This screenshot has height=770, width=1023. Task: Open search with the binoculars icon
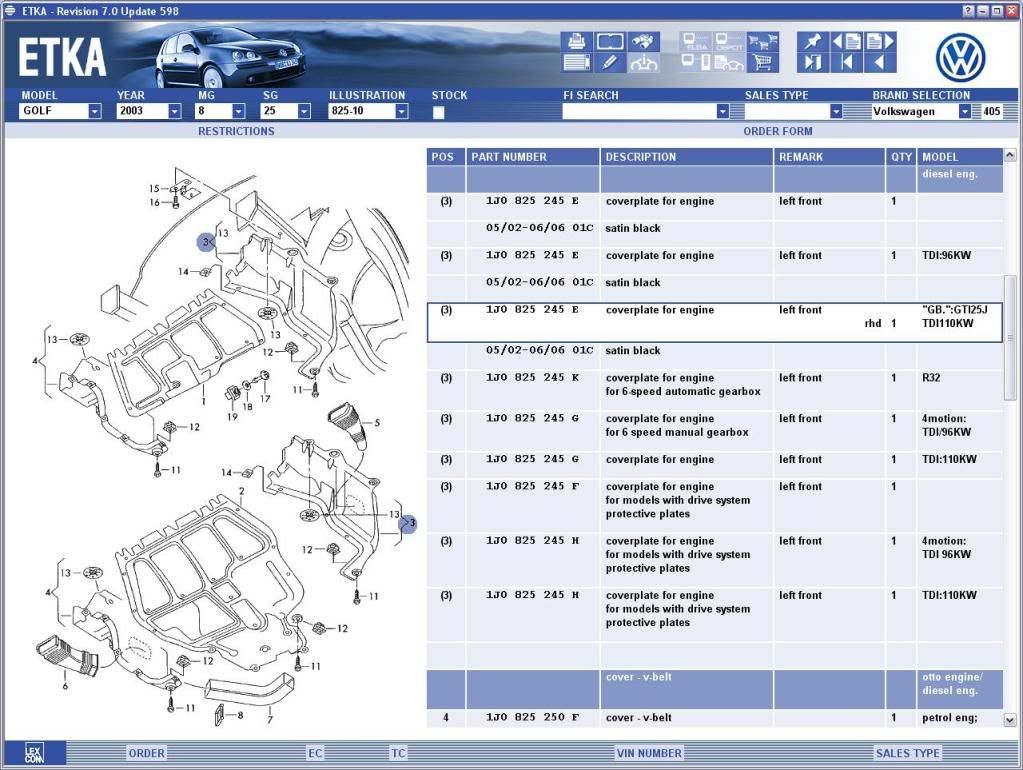coord(643,42)
